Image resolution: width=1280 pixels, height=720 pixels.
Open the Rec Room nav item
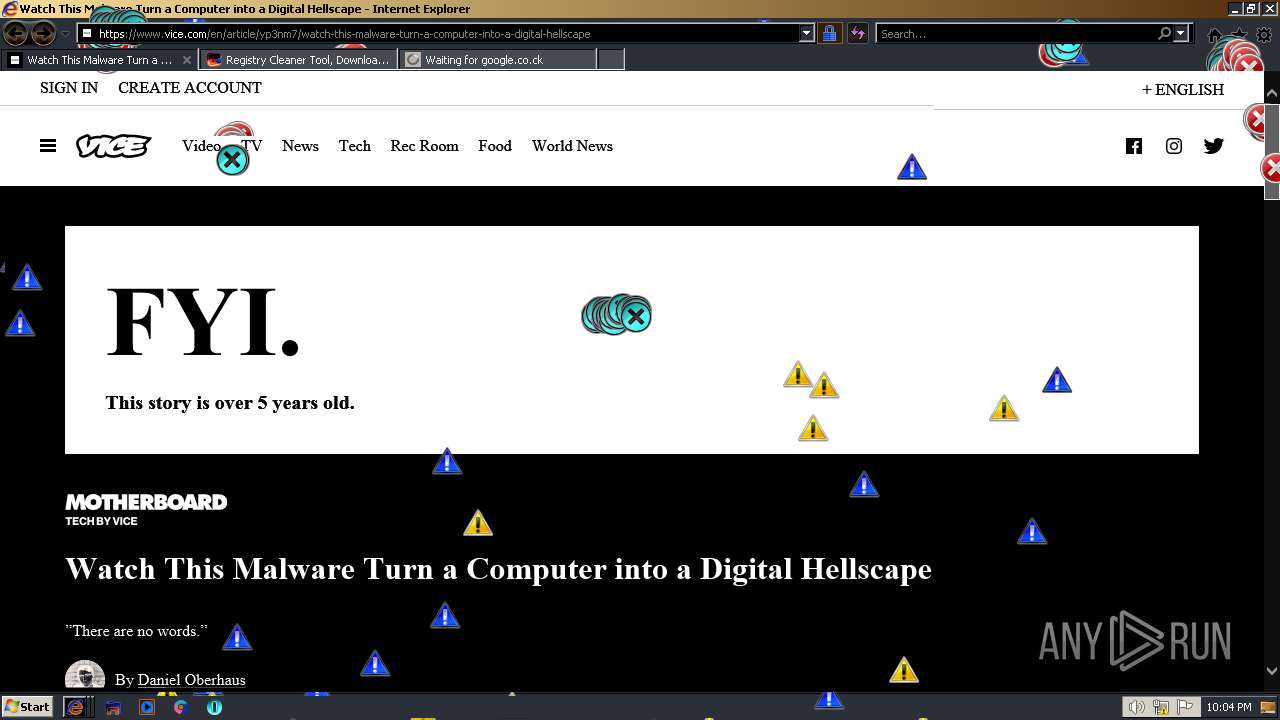[x=424, y=146]
